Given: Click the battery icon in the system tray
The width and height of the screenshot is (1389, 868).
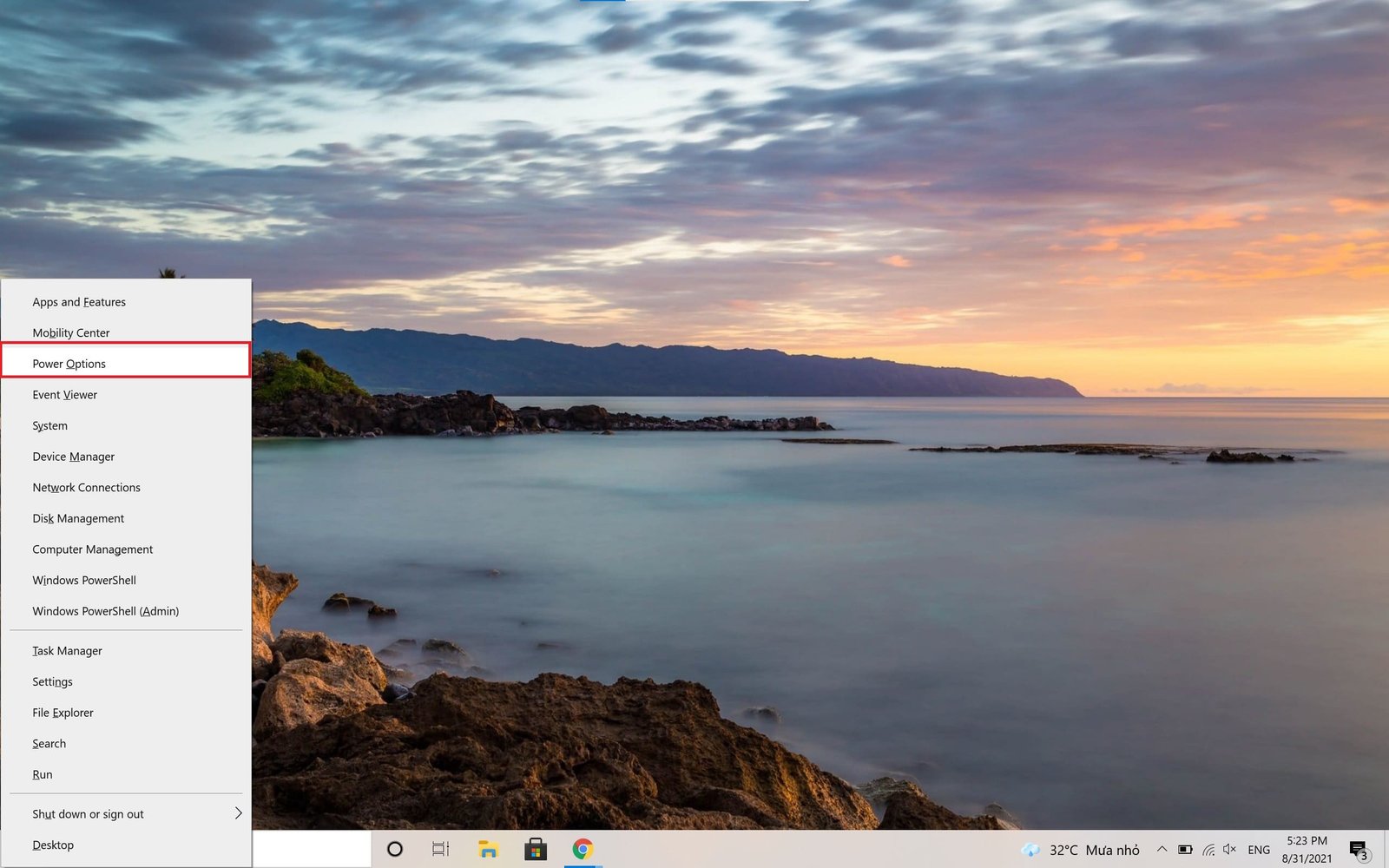Looking at the screenshot, I should (x=1186, y=849).
